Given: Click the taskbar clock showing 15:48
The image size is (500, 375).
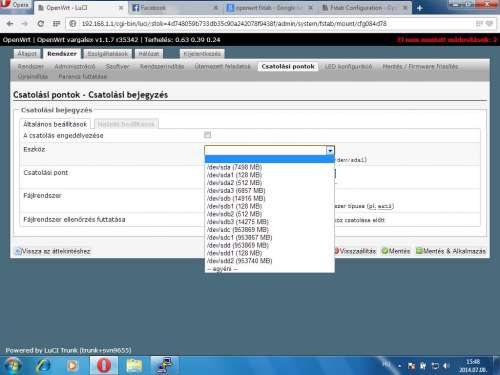Looking at the screenshot, I should [x=473, y=366].
